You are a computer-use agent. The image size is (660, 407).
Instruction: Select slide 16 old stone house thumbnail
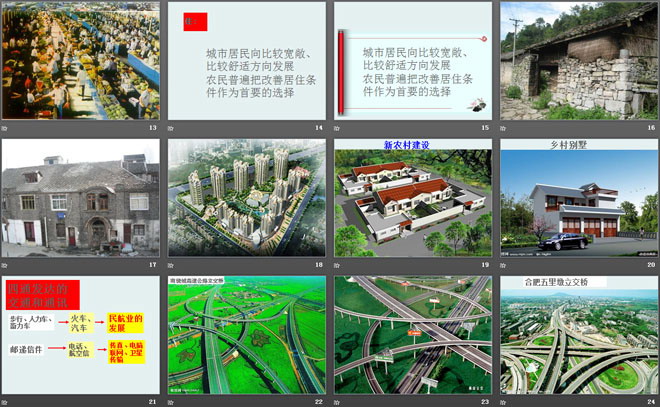coord(579,61)
